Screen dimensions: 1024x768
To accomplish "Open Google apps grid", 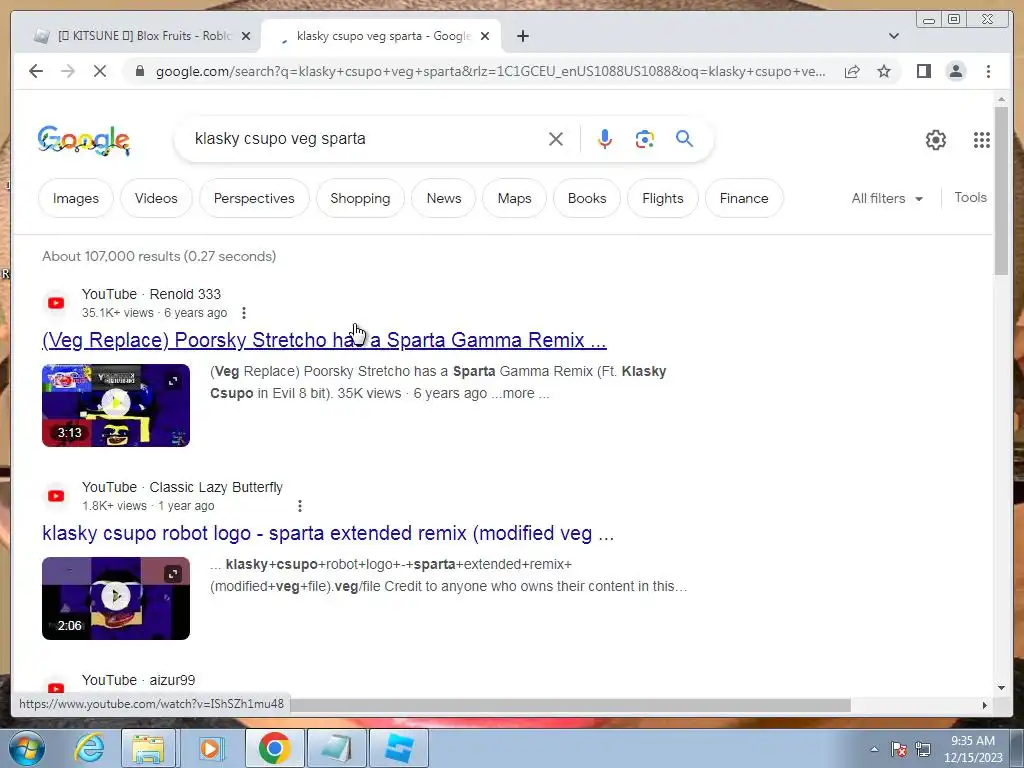I will pyautogui.click(x=982, y=140).
